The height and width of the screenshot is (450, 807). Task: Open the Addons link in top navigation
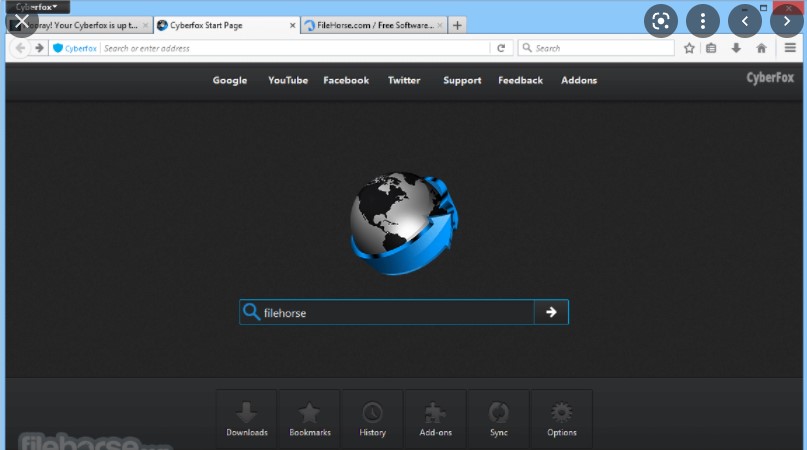pos(579,80)
